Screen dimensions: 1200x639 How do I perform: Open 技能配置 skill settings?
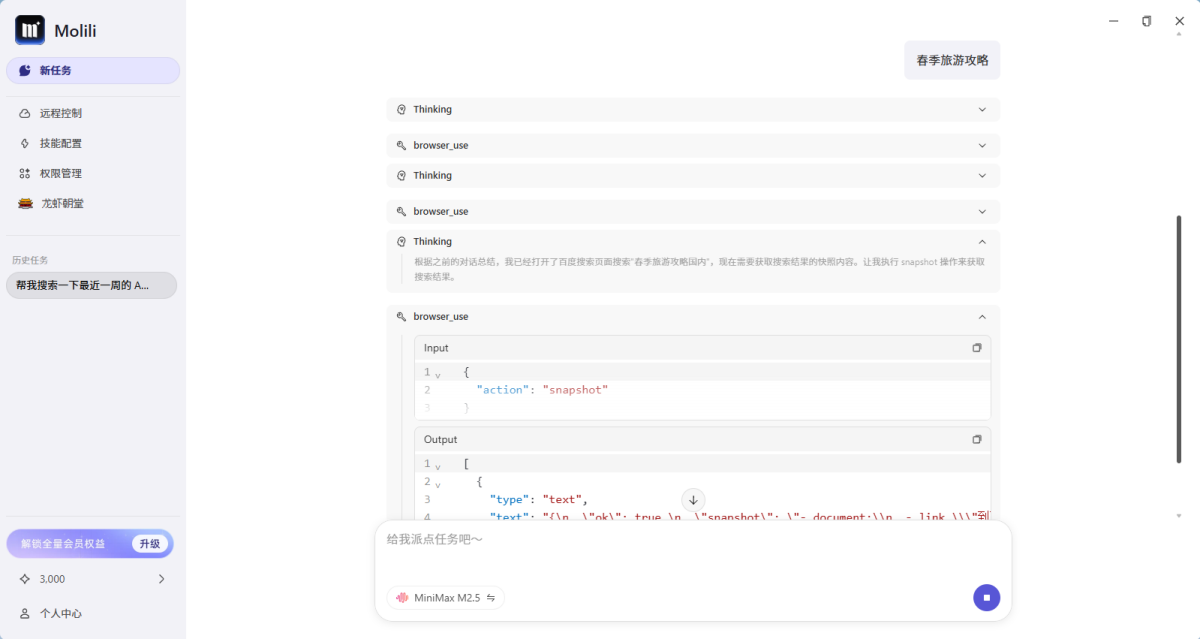(x=60, y=143)
